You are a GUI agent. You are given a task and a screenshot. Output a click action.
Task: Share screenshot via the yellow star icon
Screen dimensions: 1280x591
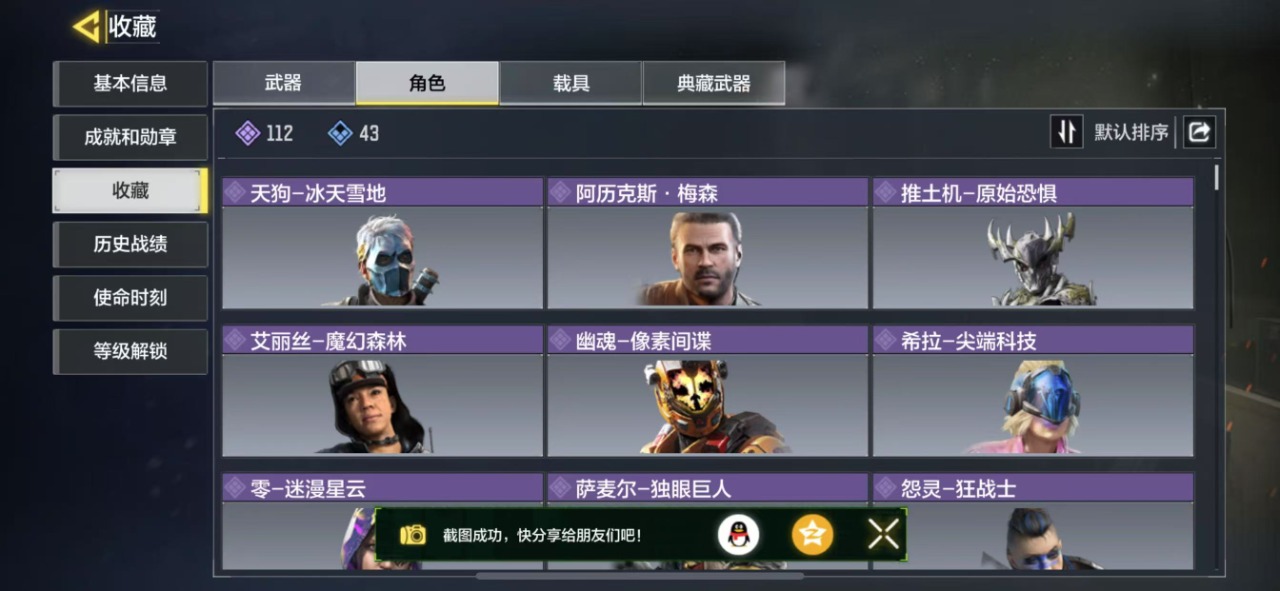tap(813, 535)
